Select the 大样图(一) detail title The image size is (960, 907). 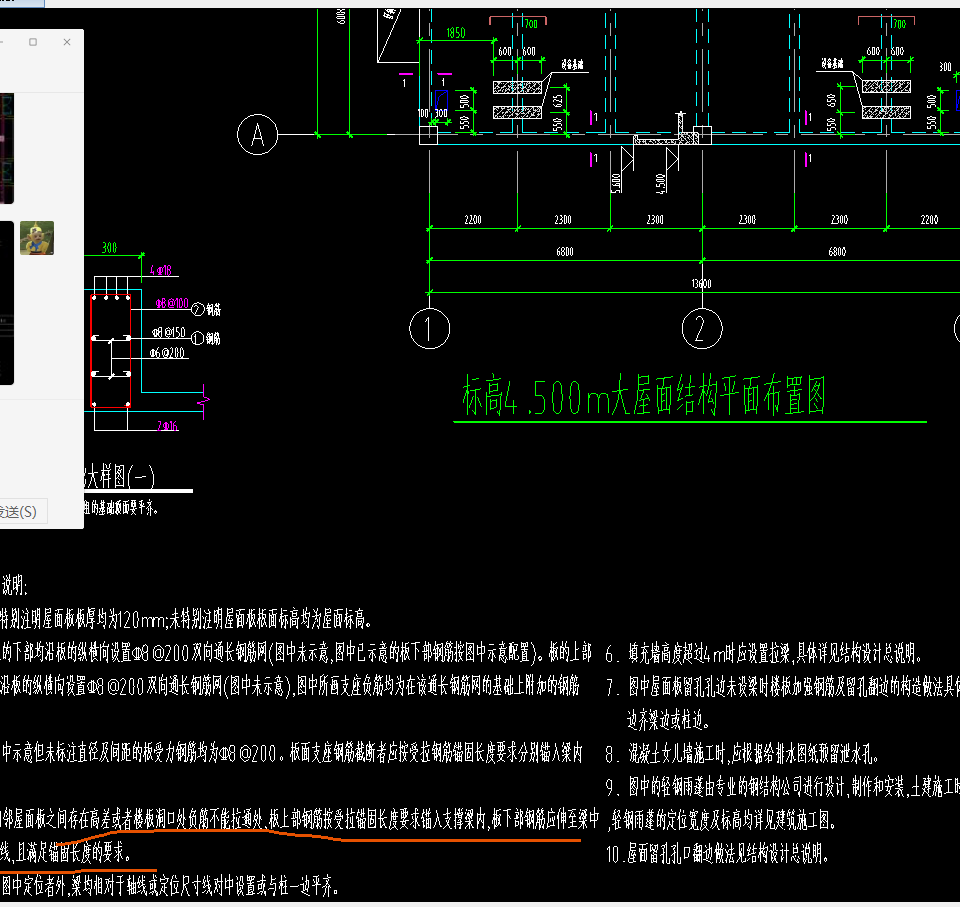[x=119, y=476]
